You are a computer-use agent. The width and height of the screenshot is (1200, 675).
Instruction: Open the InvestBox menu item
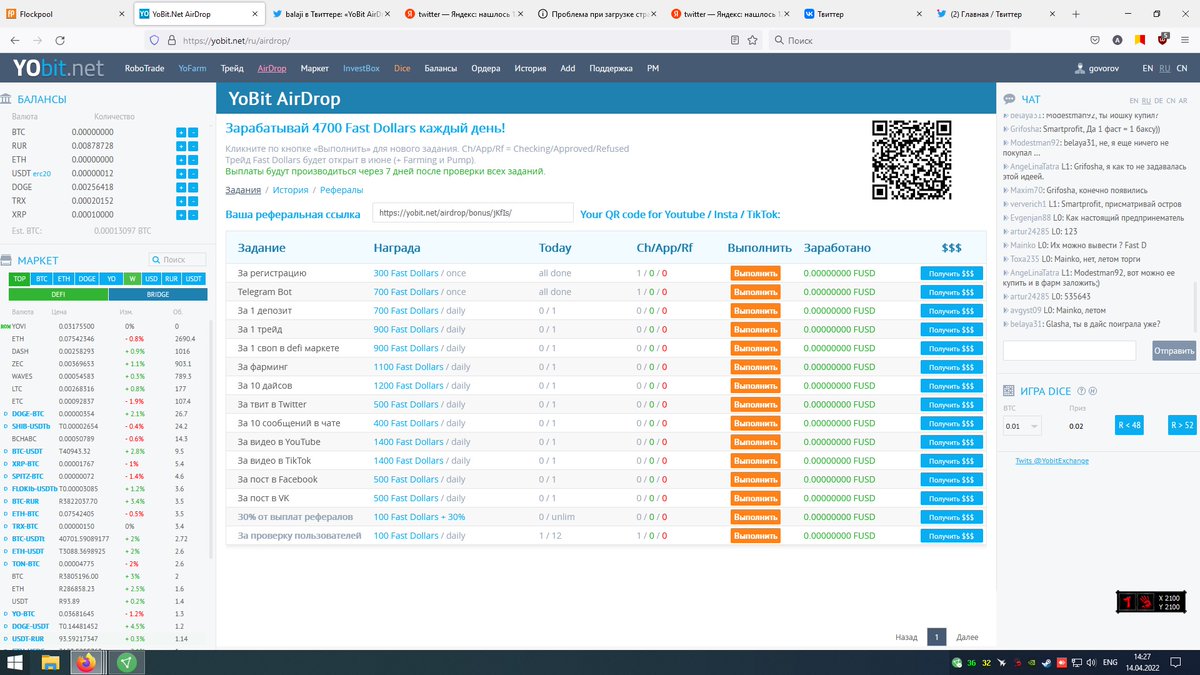[x=361, y=69]
